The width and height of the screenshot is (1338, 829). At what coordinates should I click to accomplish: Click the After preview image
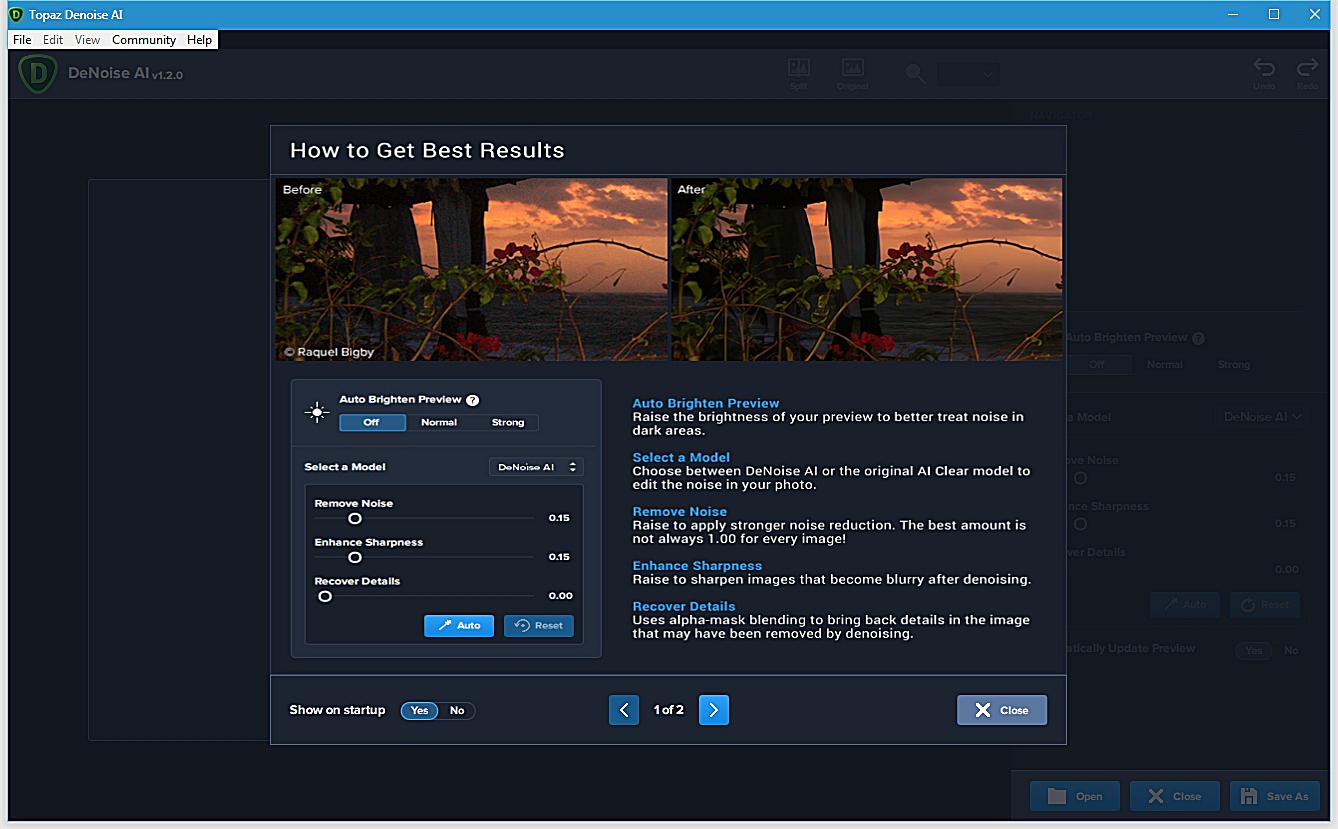tap(866, 270)
